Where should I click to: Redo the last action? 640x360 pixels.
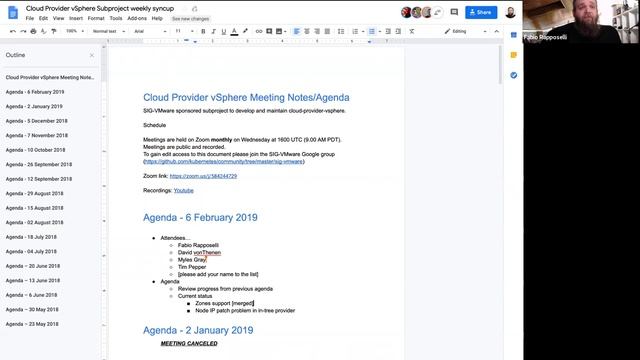pyautogui.click(x=23, y=31)
